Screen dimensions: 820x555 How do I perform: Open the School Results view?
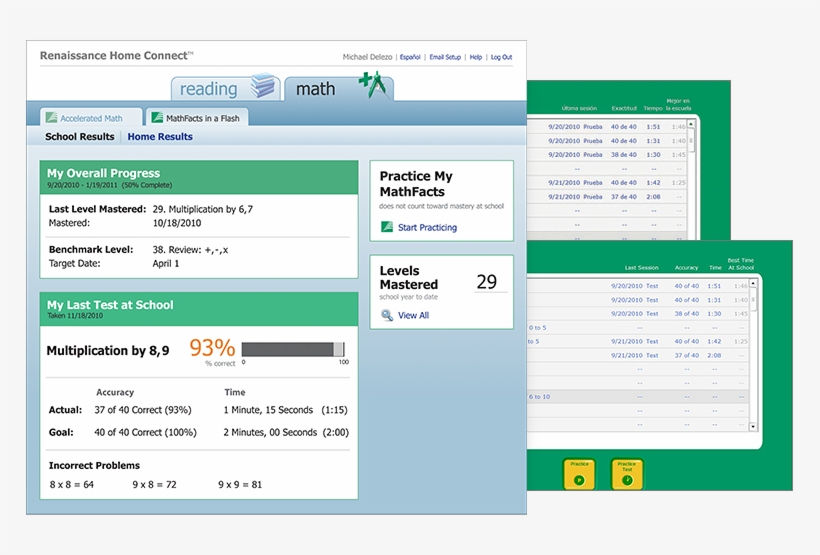80,137
